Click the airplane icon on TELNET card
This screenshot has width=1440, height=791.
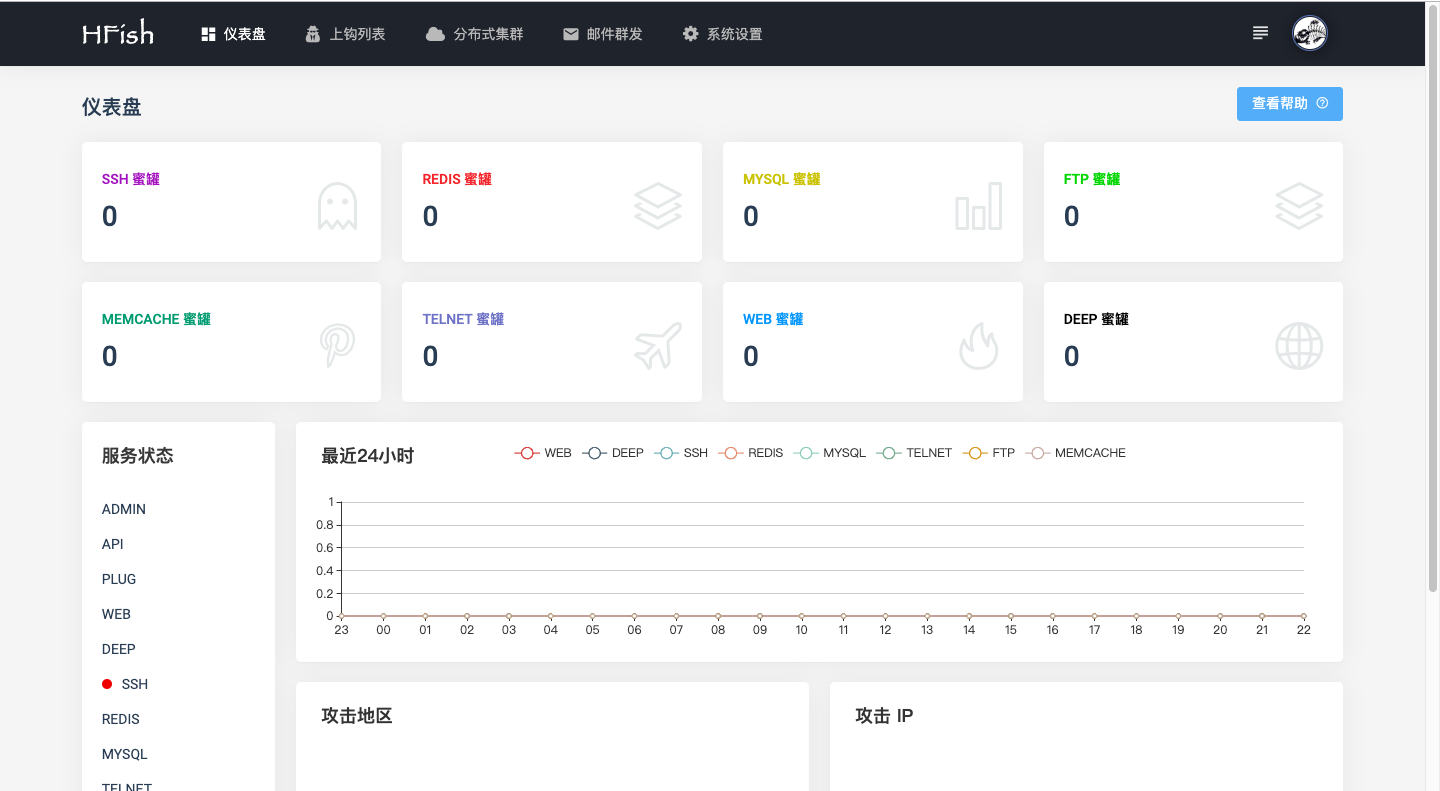pyautogui.click(x=657, y=346)
